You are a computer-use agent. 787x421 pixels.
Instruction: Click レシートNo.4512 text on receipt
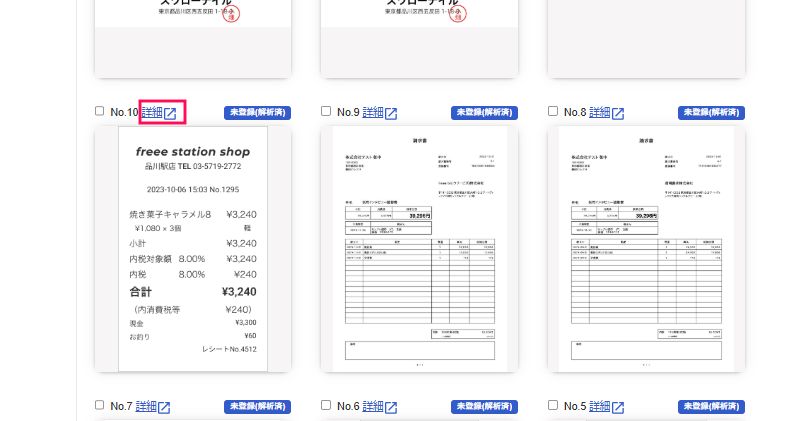(229, 349)
